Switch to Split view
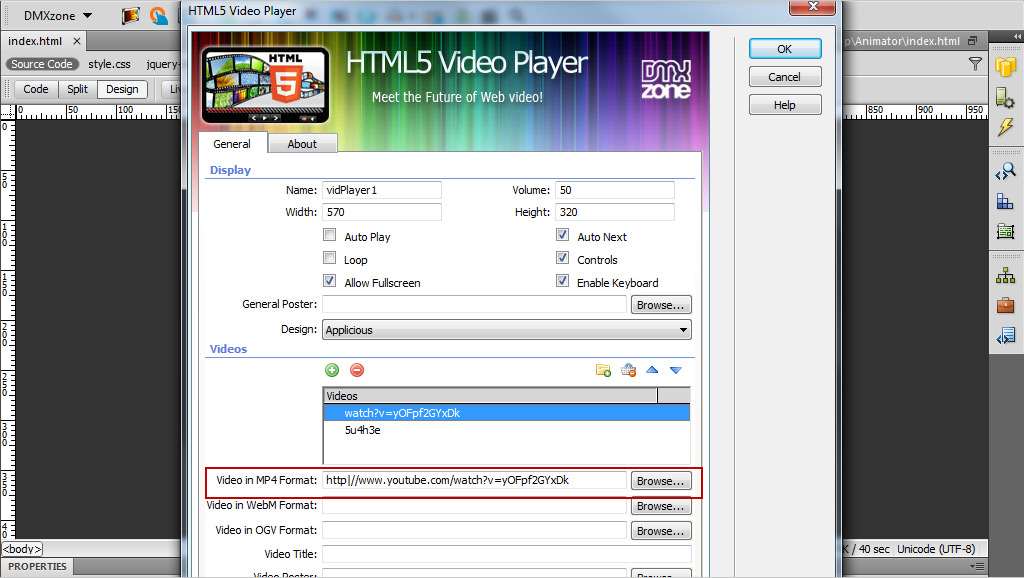Screen dimensions: 1024x578 (x=77, y=89)
